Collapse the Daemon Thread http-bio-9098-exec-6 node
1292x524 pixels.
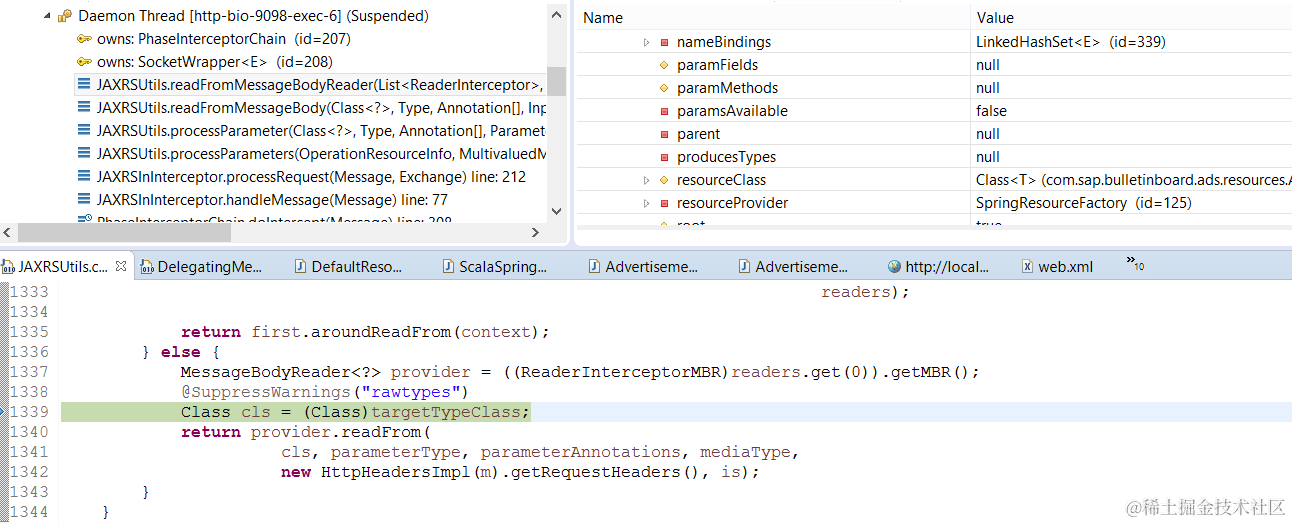pos(47,16)
